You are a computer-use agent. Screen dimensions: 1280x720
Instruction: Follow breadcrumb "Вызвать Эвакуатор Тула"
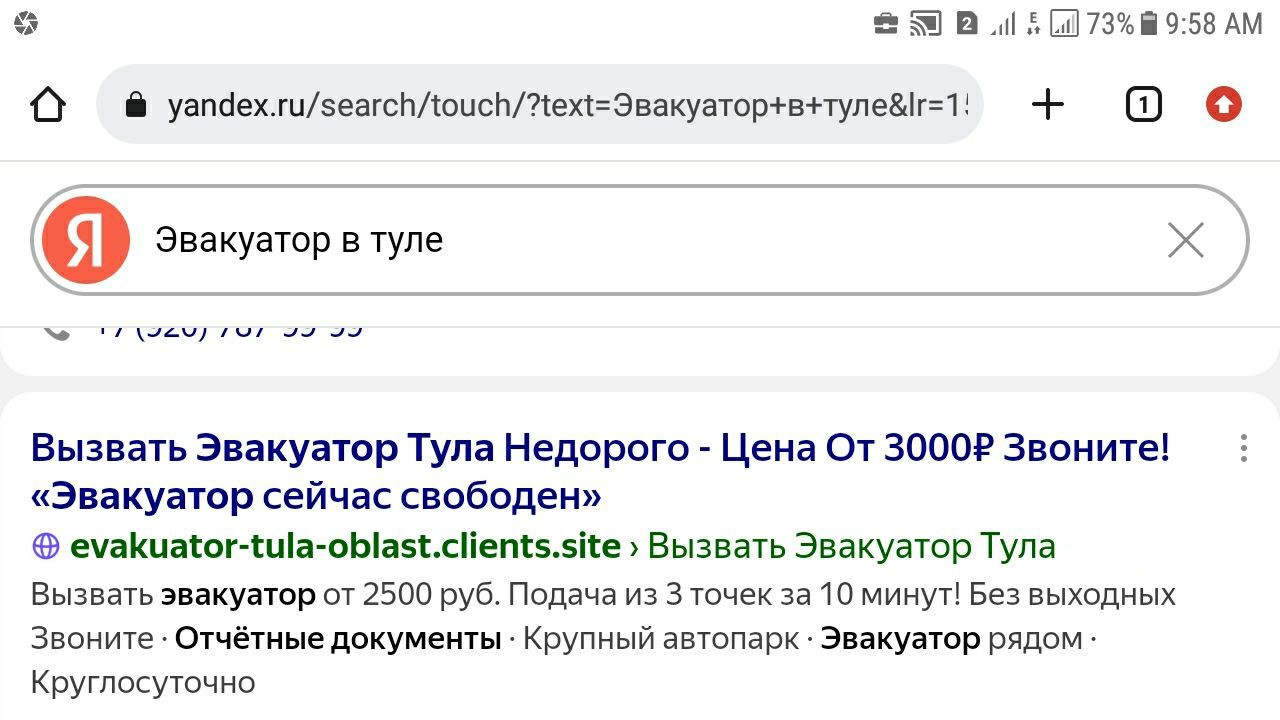pos(852,546)
